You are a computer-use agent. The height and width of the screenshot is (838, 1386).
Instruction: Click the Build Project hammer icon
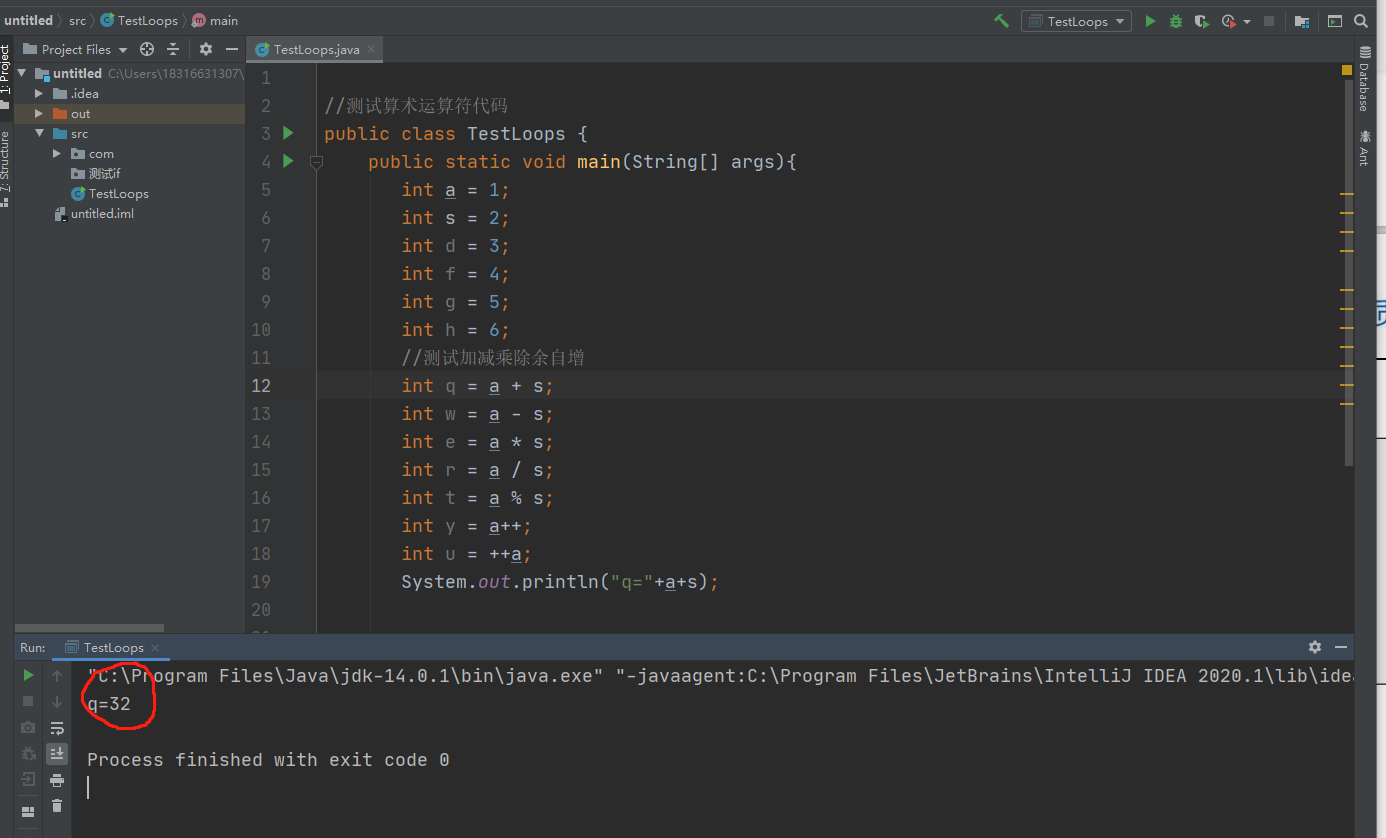pos(1001,21)
